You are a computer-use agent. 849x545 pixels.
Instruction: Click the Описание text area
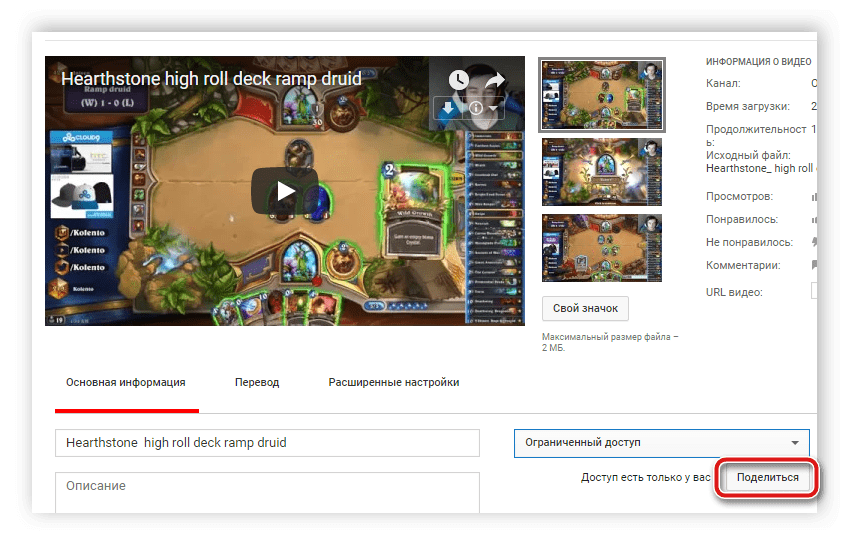click(x=267, y=492)
